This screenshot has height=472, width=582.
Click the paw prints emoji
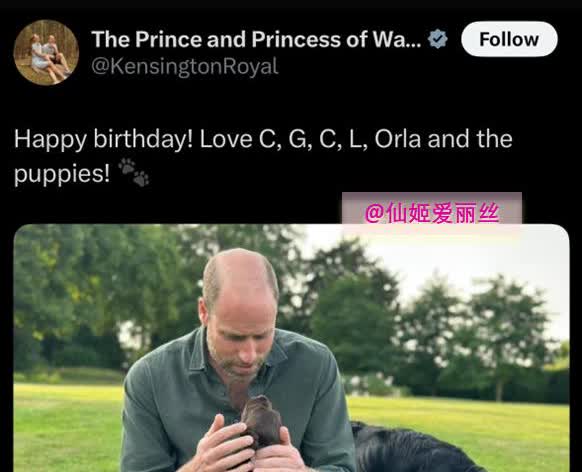[134, 173]
